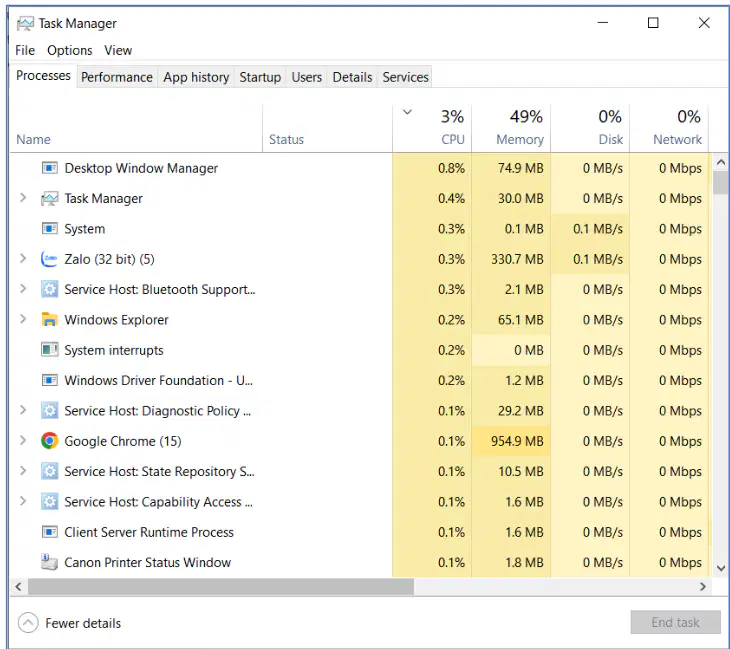Select the Canon Printer Status Window name
The width and height of the screenshot is (730, 649).
147,562
